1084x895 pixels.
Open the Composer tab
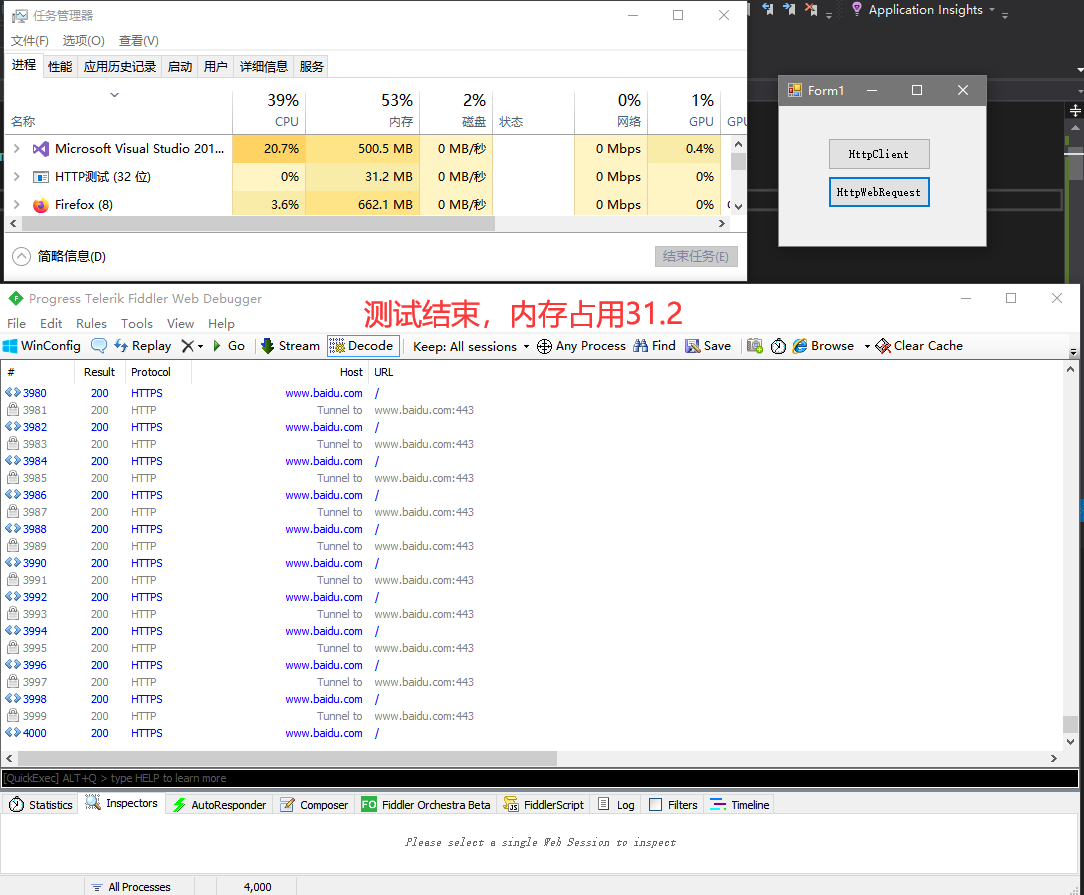(x=314, y=804)
